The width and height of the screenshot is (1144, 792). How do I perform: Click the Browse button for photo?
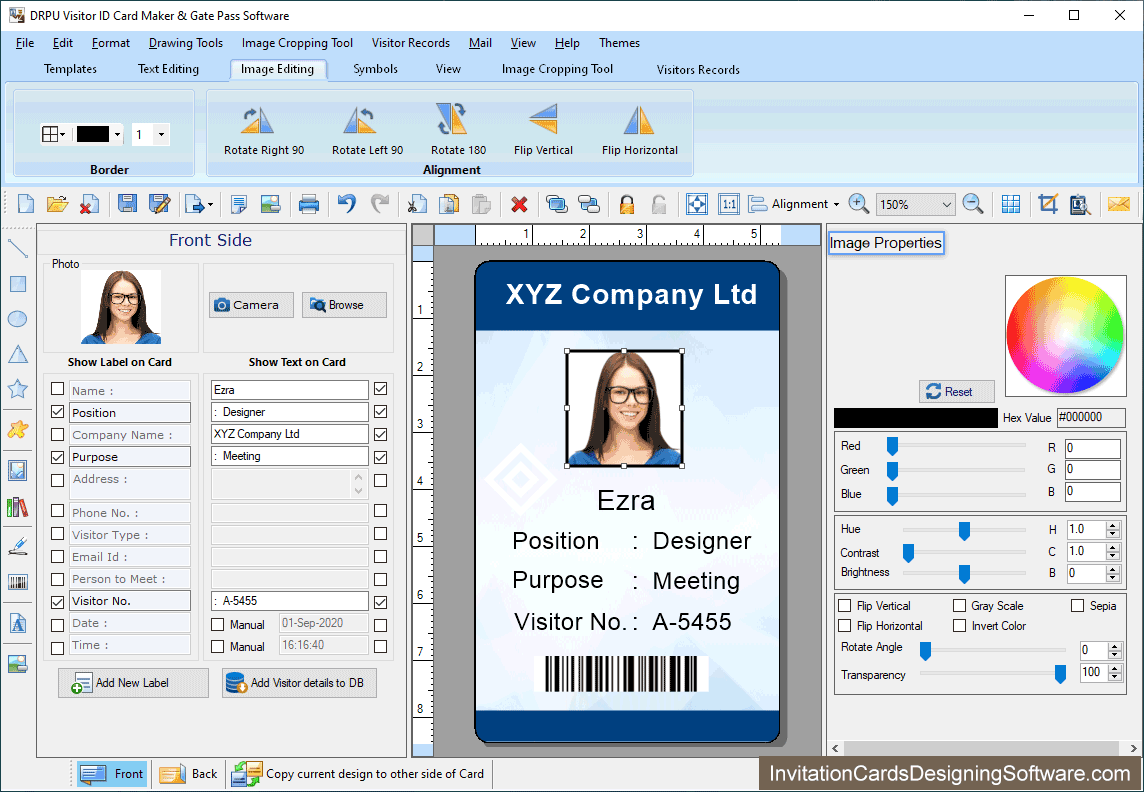pos(344,304)
